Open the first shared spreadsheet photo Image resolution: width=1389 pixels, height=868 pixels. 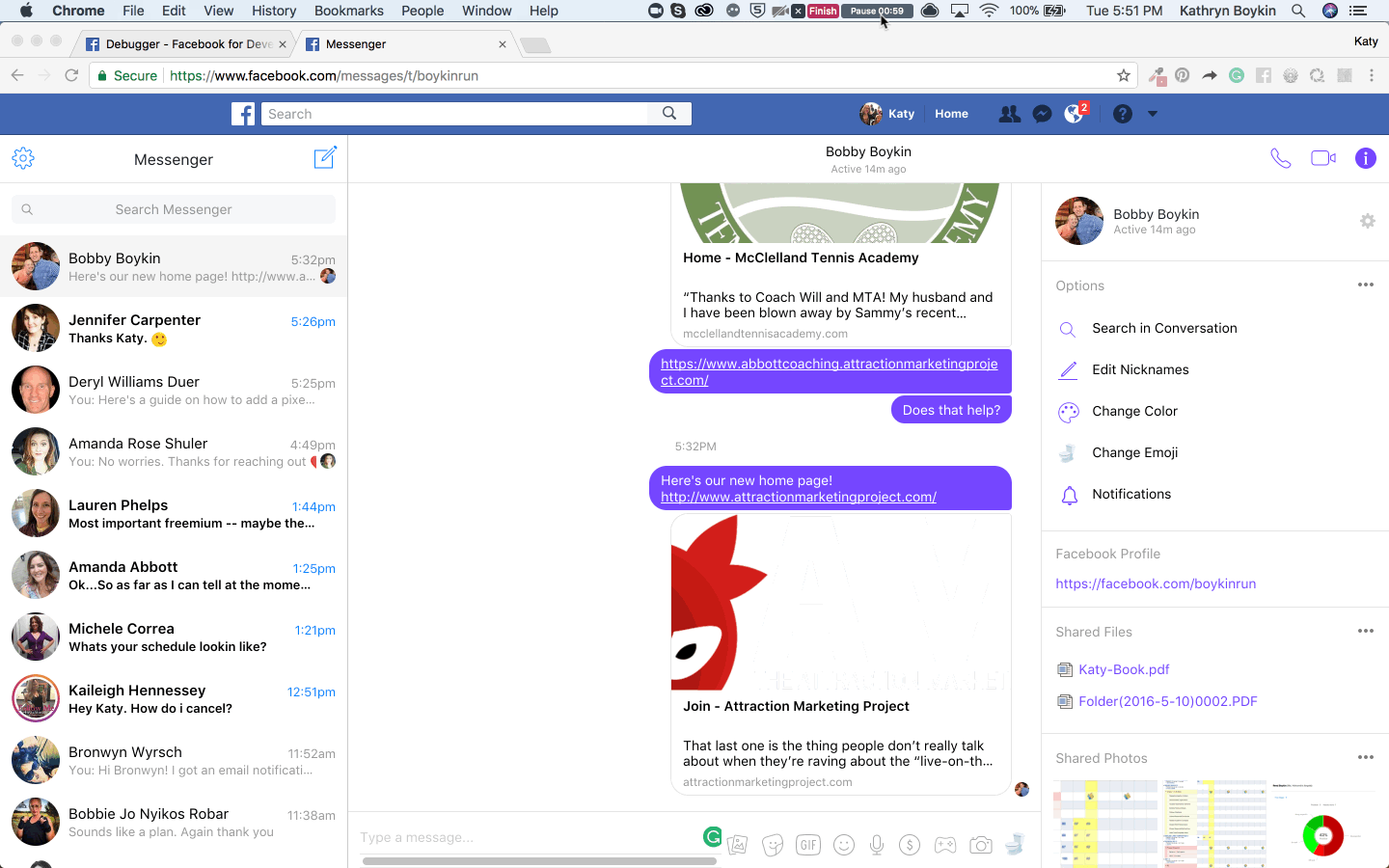1105,823
